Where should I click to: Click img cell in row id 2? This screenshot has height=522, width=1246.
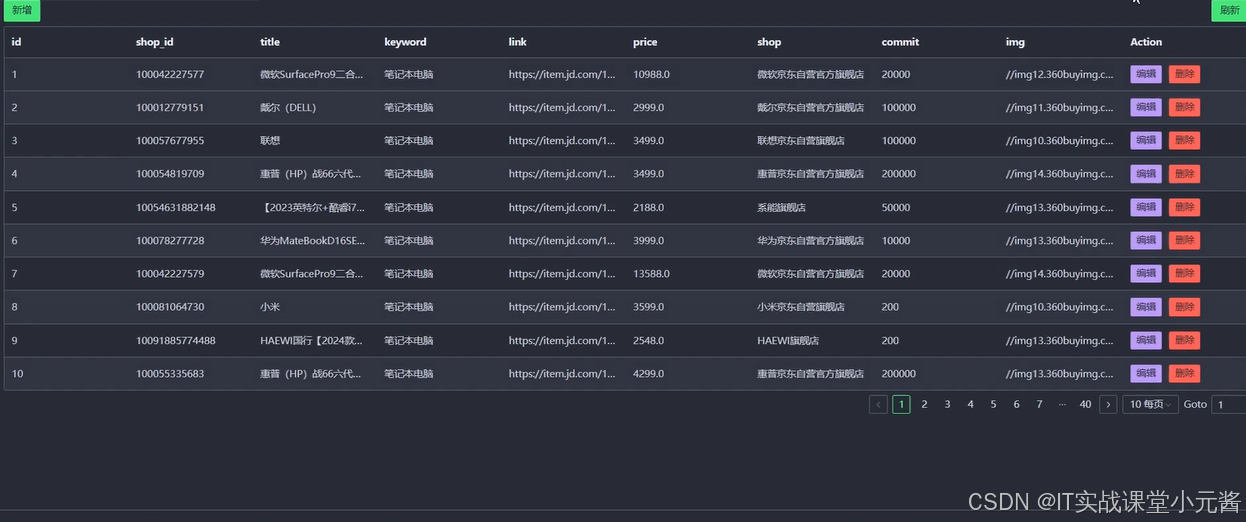point(1059,107)
